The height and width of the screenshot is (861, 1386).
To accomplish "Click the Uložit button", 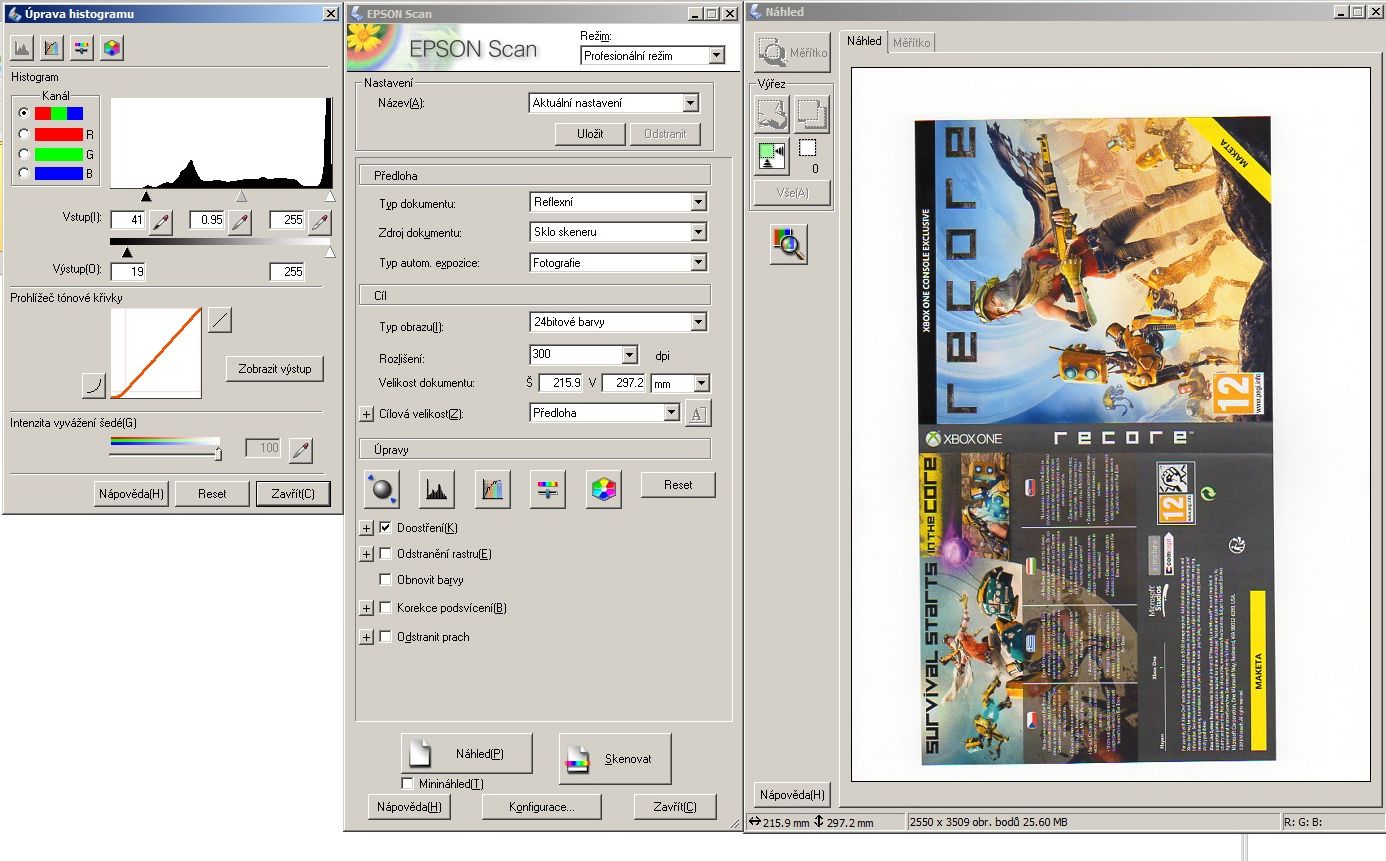I will (590, 133).
